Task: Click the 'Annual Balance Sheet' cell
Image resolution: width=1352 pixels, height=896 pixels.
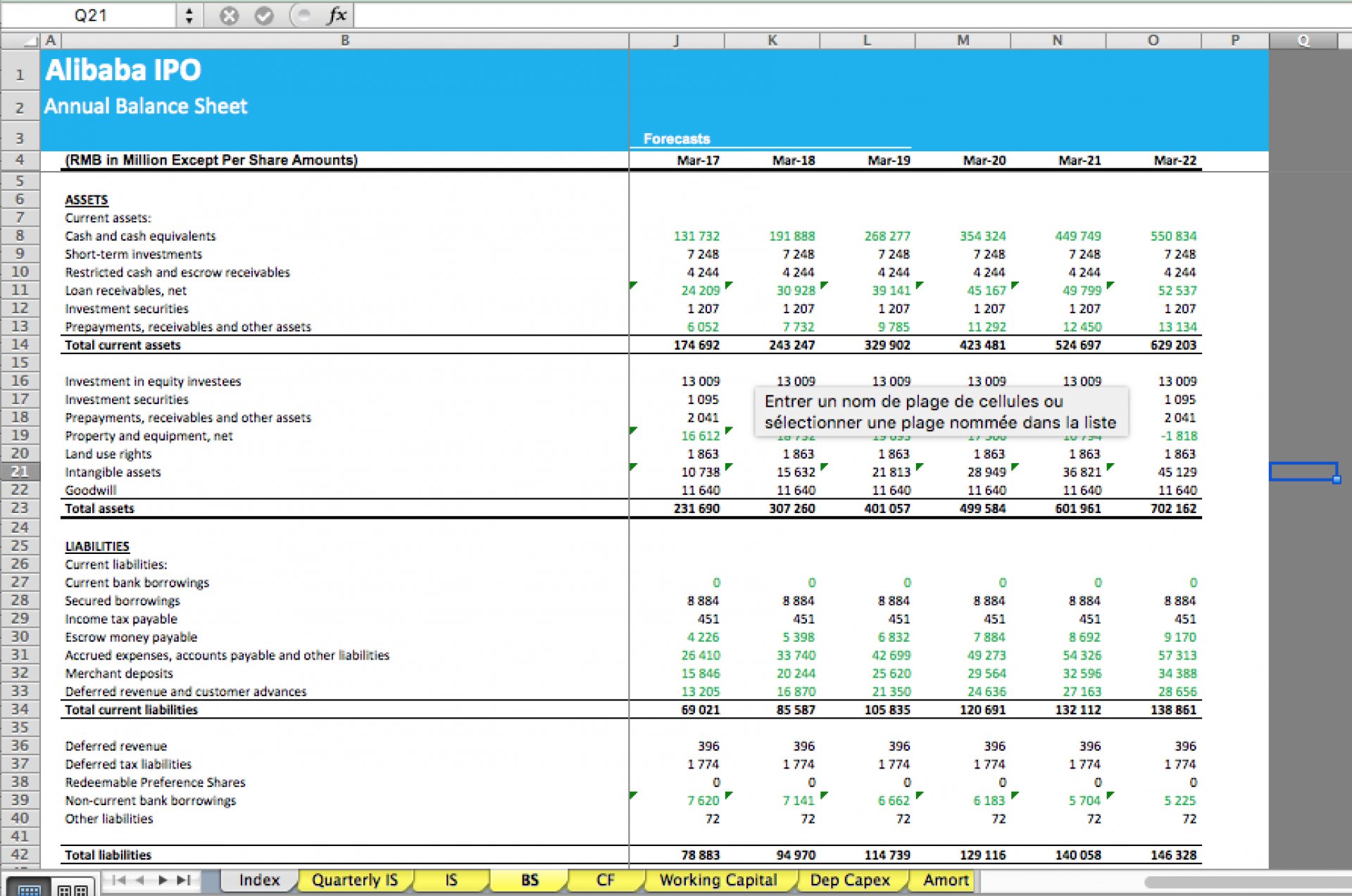Action: (146, 106)
